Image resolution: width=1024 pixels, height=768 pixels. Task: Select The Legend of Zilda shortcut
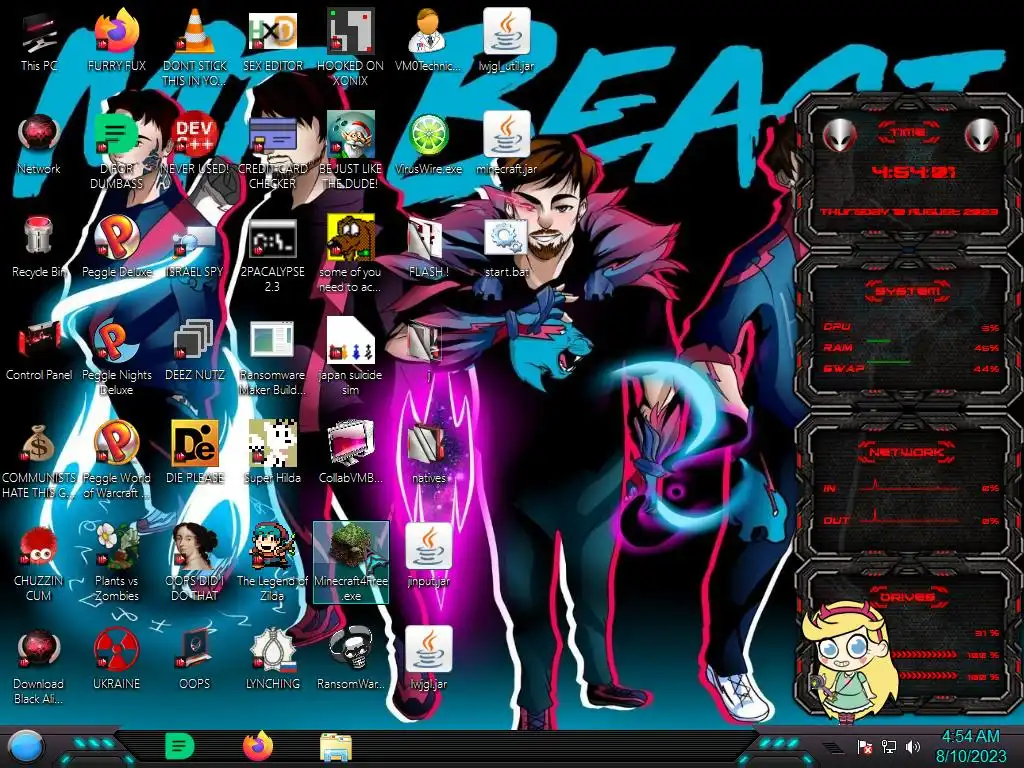[x=272, y=564]
